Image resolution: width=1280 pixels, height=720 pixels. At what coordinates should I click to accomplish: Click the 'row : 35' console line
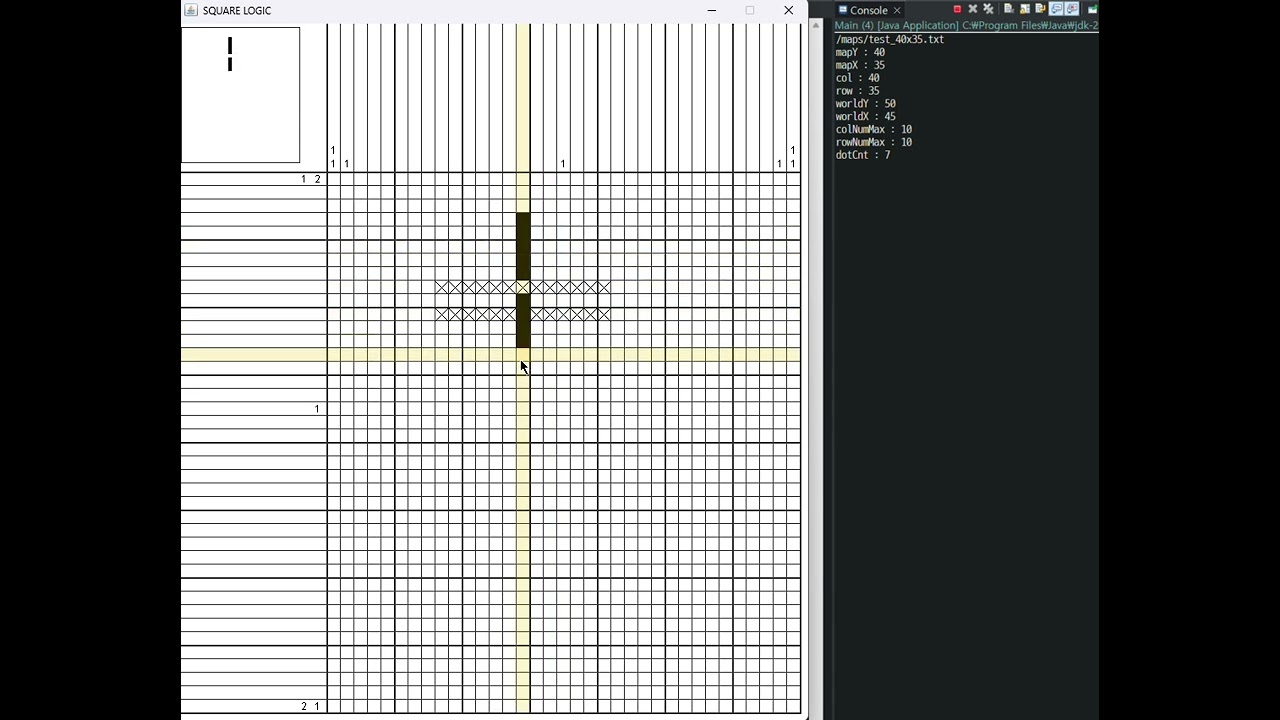click(x=857, y=91)
